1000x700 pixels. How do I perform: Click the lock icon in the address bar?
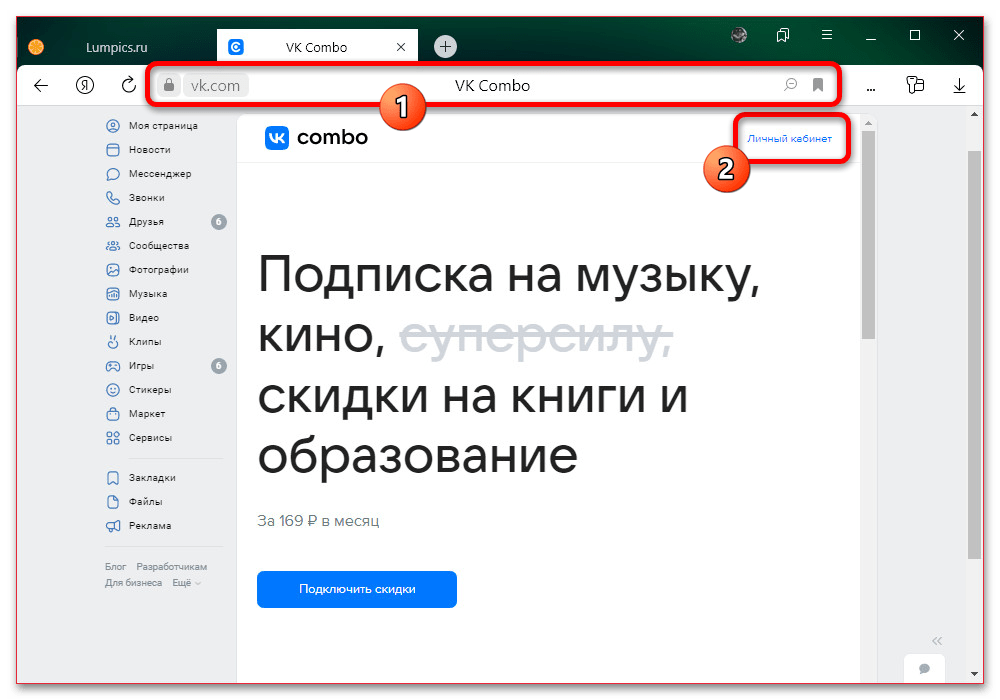(x=169, y=85)
